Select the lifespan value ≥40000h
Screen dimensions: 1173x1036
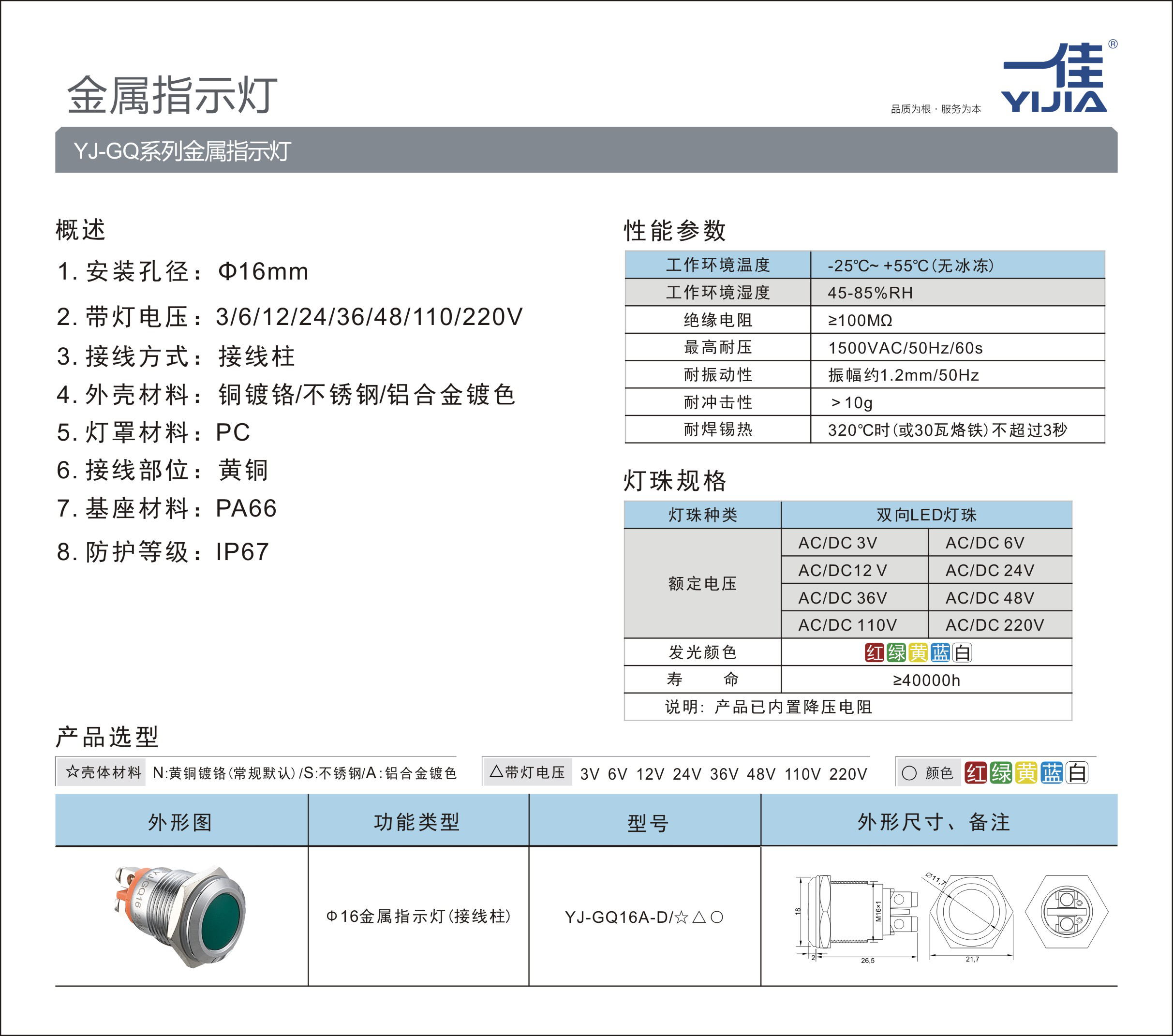pos(926,680)
